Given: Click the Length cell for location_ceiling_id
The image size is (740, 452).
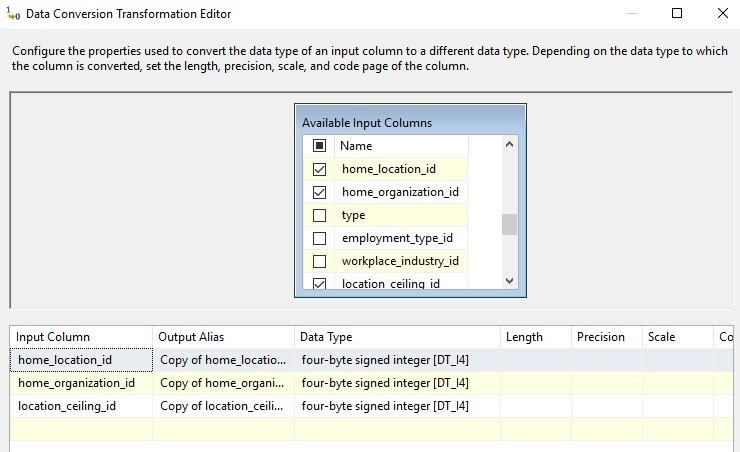Looking at the screenshot, I should tap(535, 406).
